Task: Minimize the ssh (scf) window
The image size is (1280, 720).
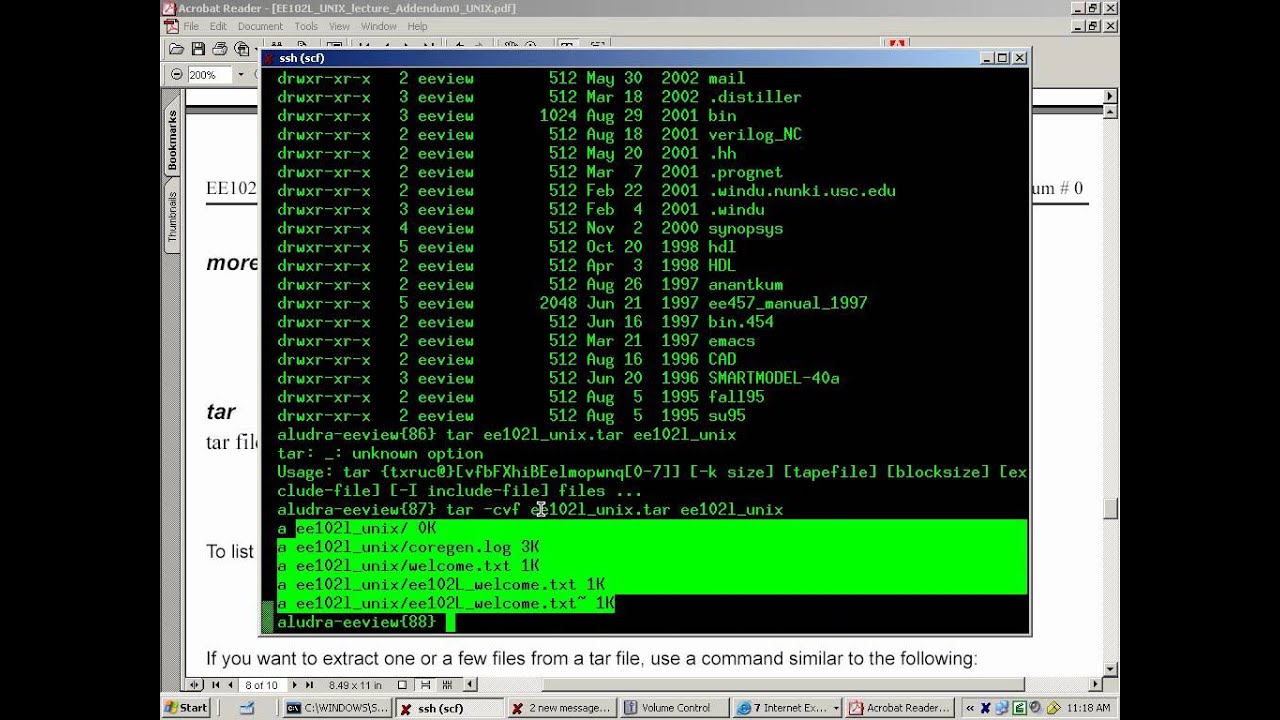Action: tap(987, 58)
